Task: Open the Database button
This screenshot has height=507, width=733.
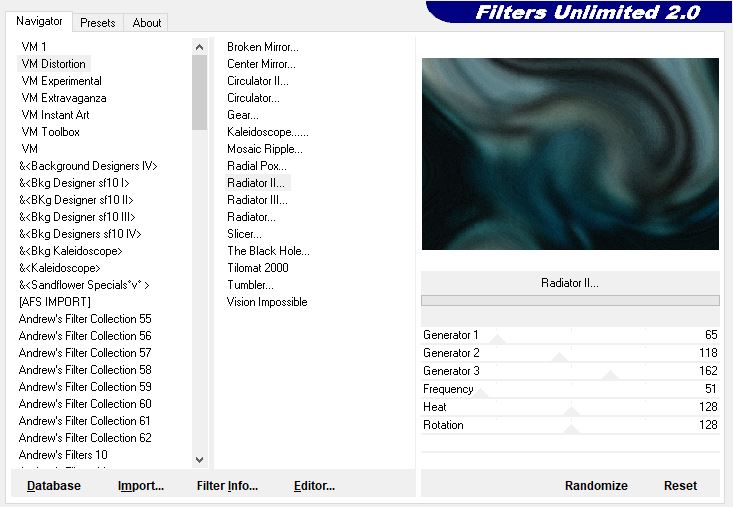Action: coord(54,486)
